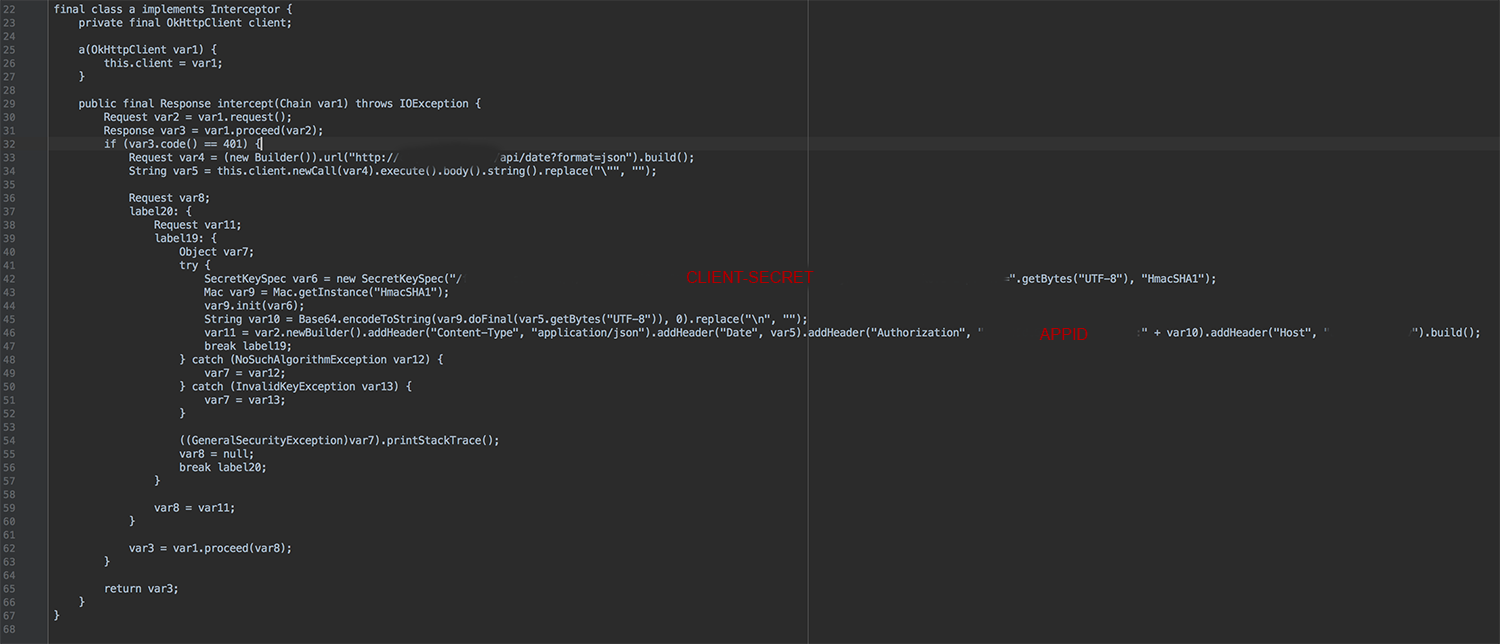
Task: Click the 'try {' keyword line
Action: click(x=195, y=265)
